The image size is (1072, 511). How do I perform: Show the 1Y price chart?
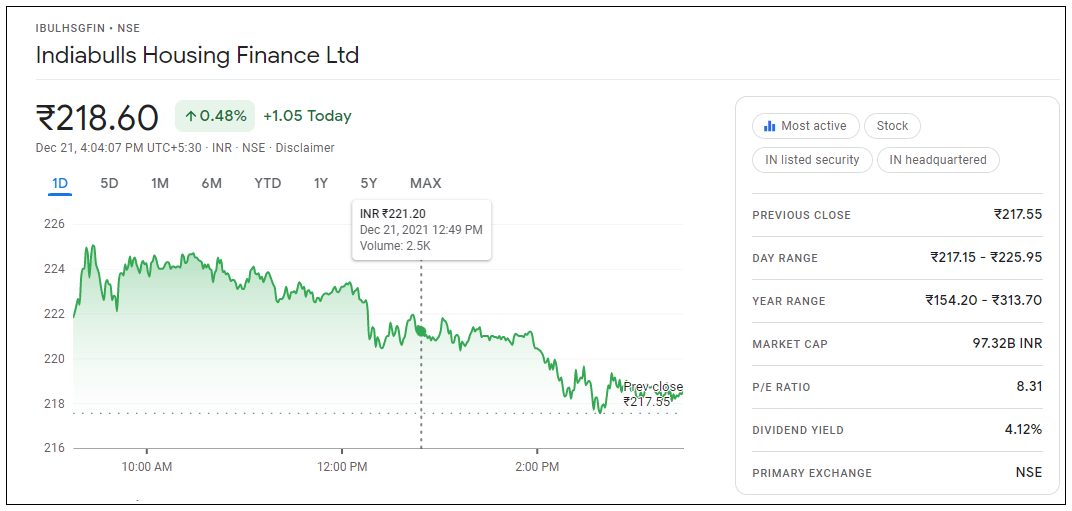321,183
